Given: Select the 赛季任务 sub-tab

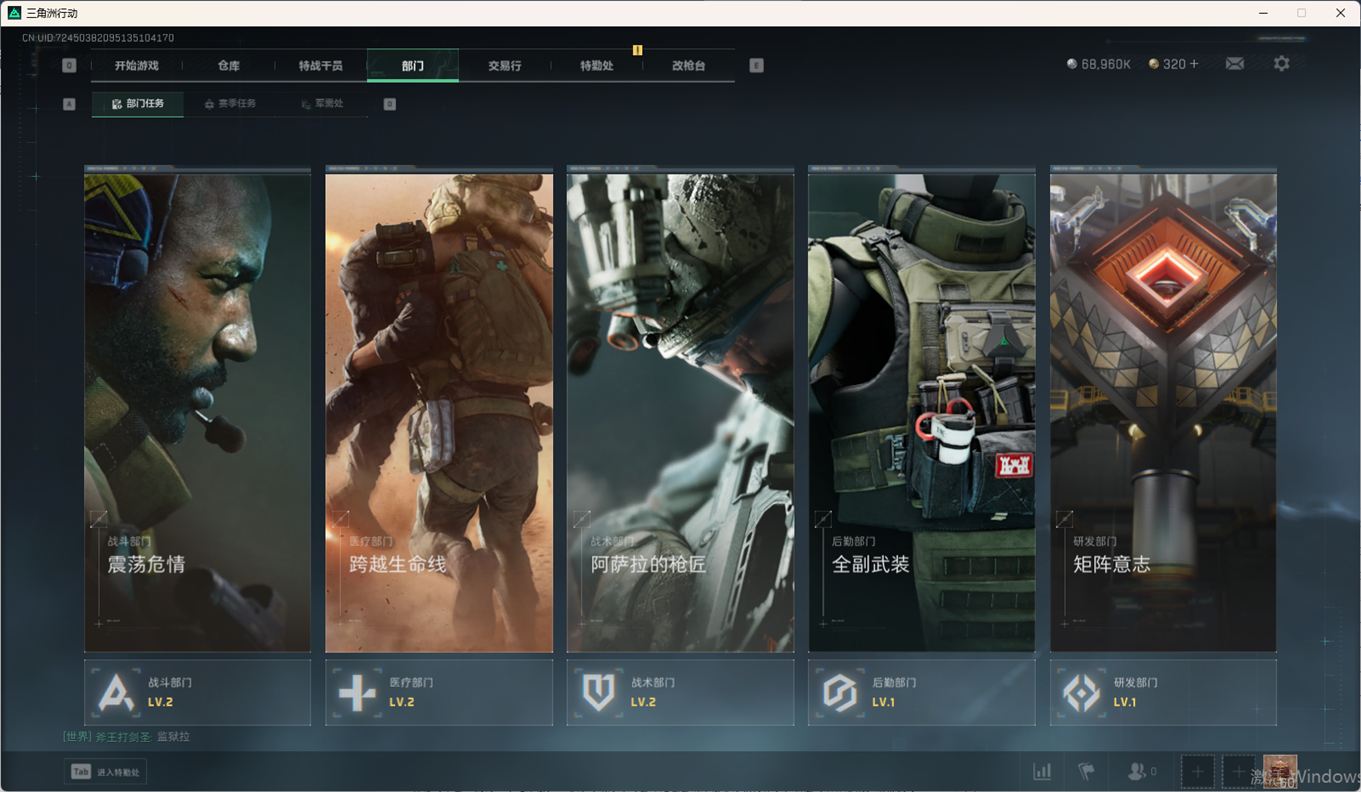Looking at the screenshot, I should pos(229,104).
